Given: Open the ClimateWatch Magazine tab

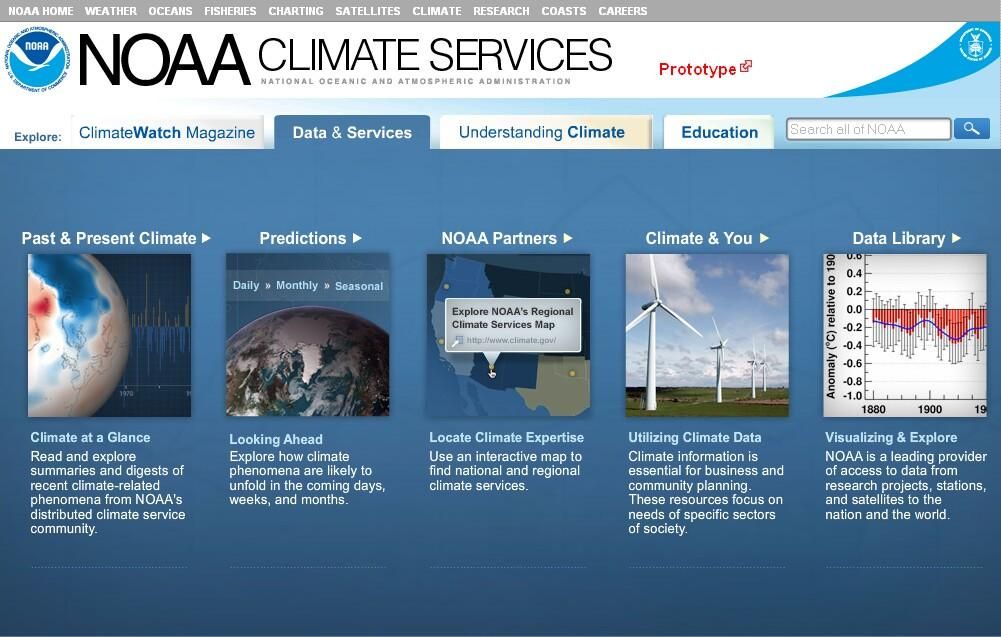Looking at the screenshot, I should (166, 132).
